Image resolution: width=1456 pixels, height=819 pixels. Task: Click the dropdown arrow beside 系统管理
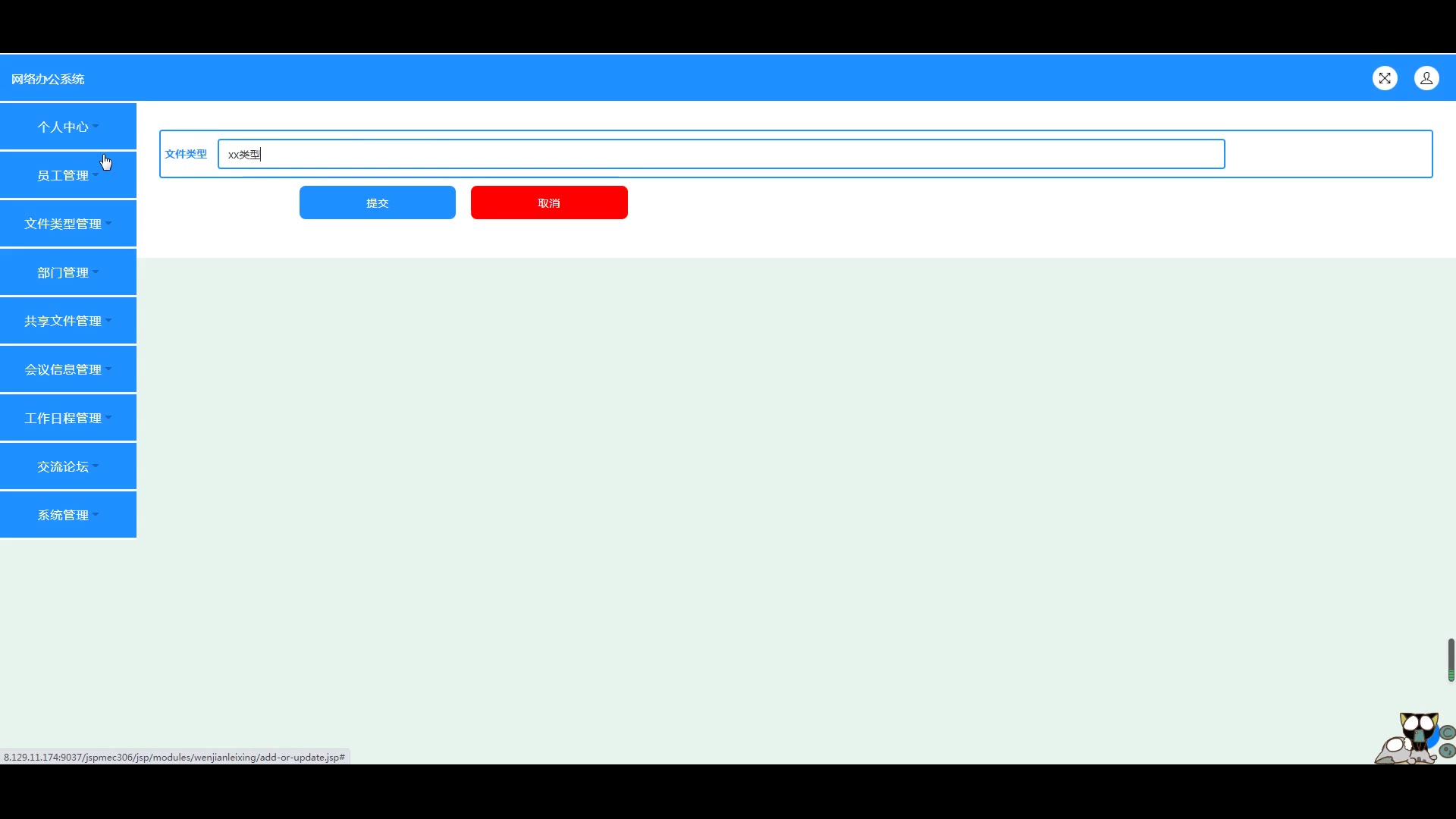click(96, 514)
